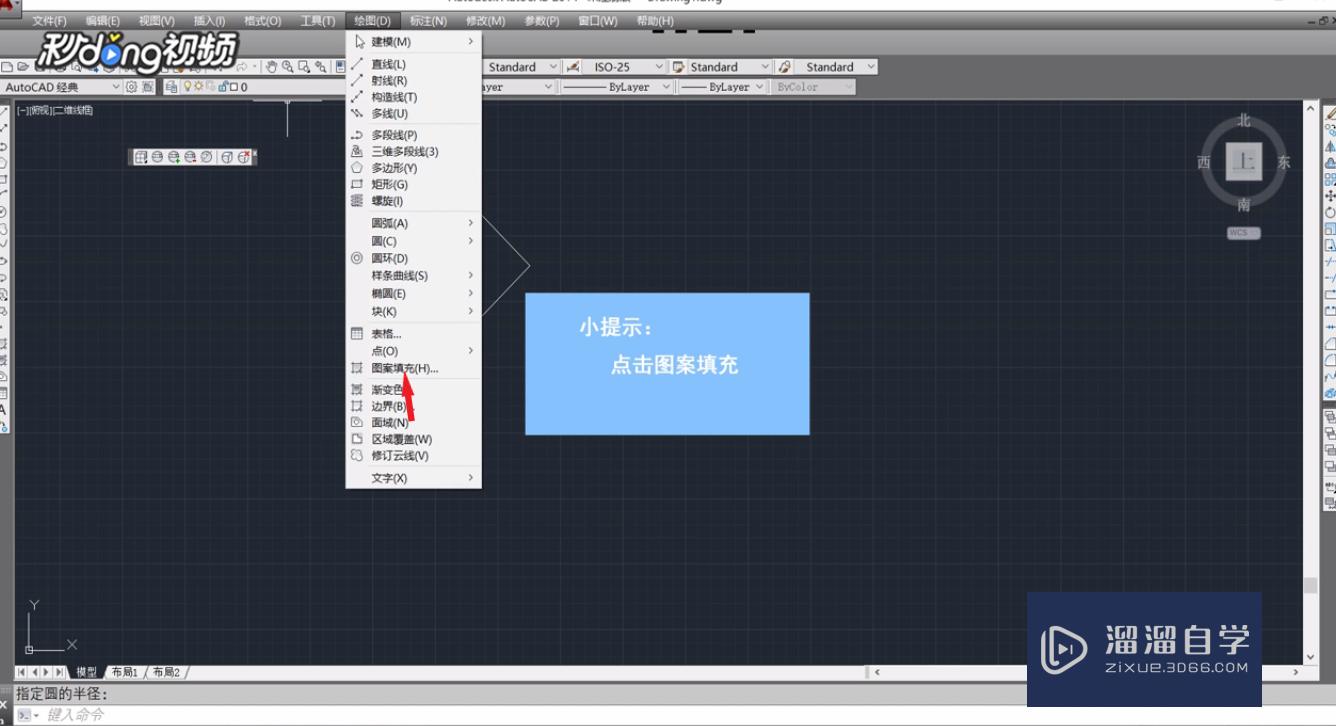Screen dimensions: 1336x726
Task: Click the viewport label [-][俯视][二维线框]
Action: pos(55,110)
